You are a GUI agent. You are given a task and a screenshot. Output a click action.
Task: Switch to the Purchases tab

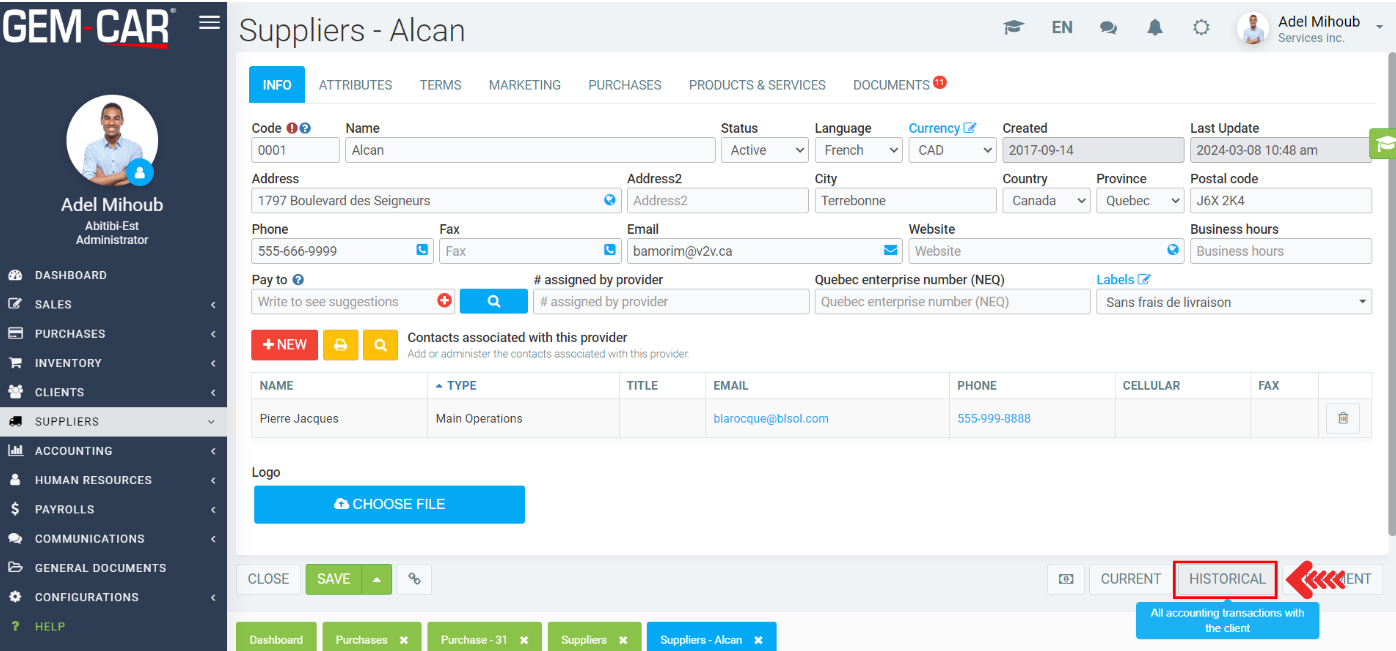(624, 85)
